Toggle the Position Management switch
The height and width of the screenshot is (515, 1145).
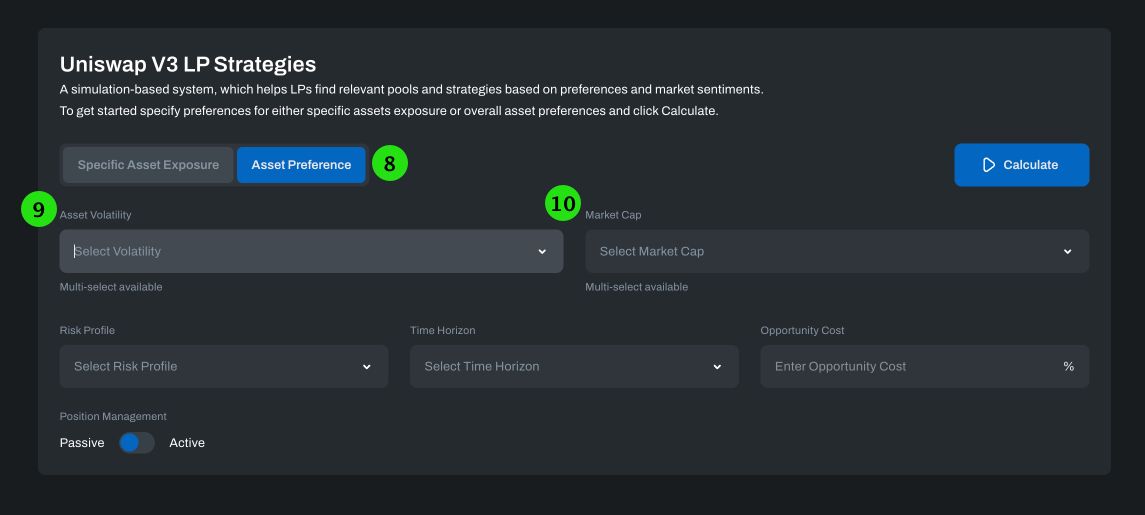[x=137, y=443]
